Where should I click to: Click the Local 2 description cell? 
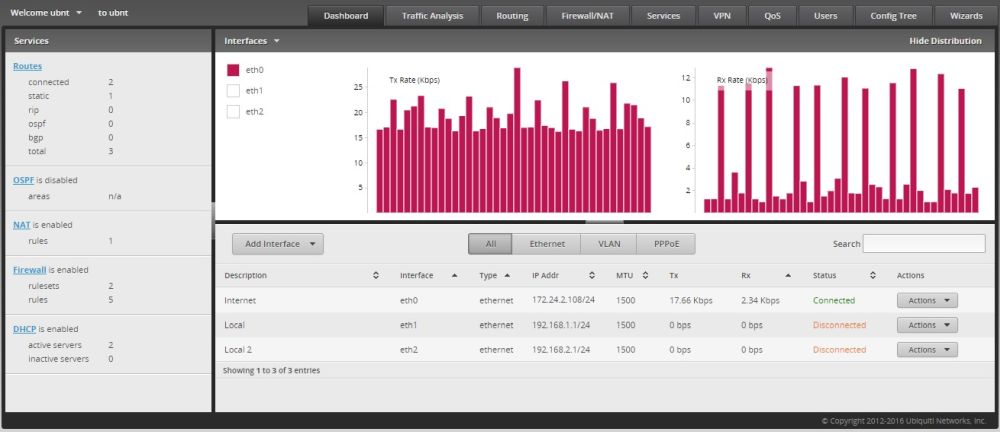point(238,350)
